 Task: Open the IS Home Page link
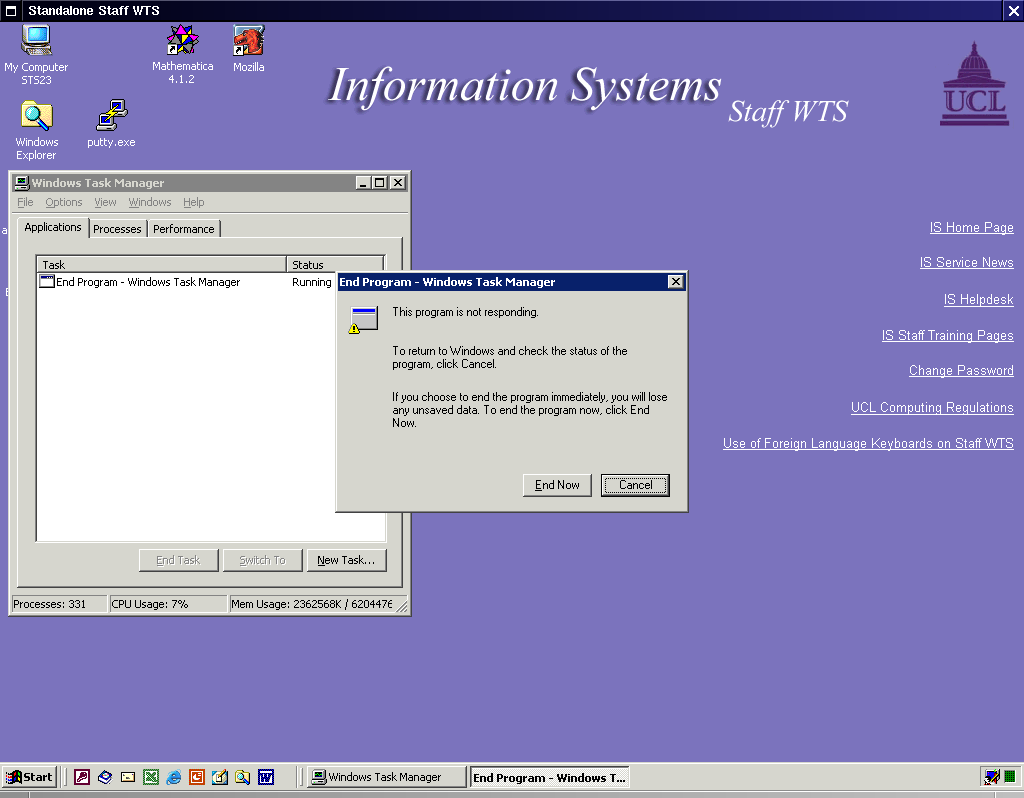(971, 228)
